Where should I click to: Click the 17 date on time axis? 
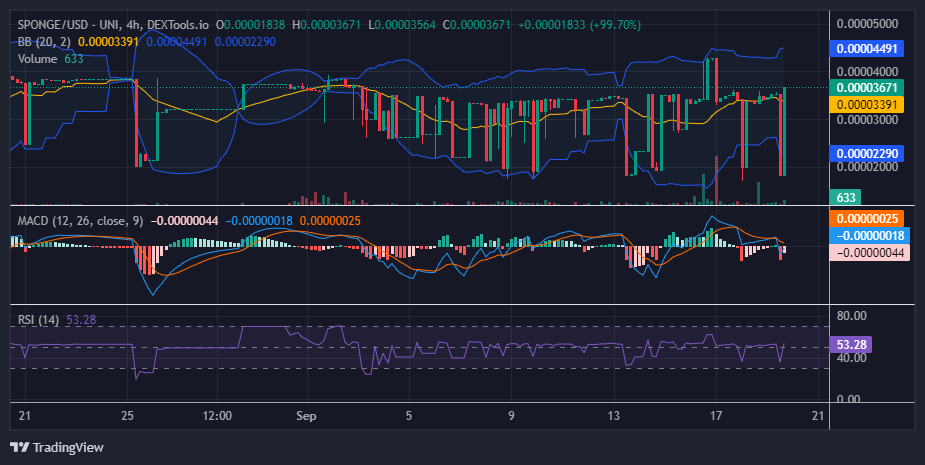point(716,416)
